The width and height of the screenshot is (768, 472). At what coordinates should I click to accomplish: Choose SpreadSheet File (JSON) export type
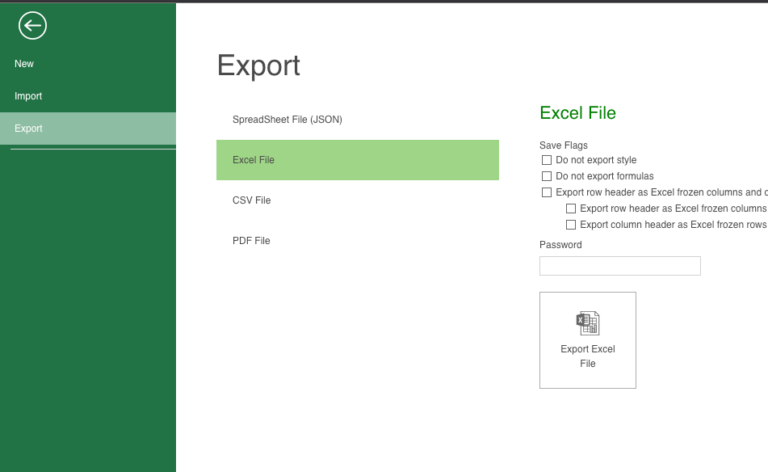pyautogui.click(x=287, y=119)
